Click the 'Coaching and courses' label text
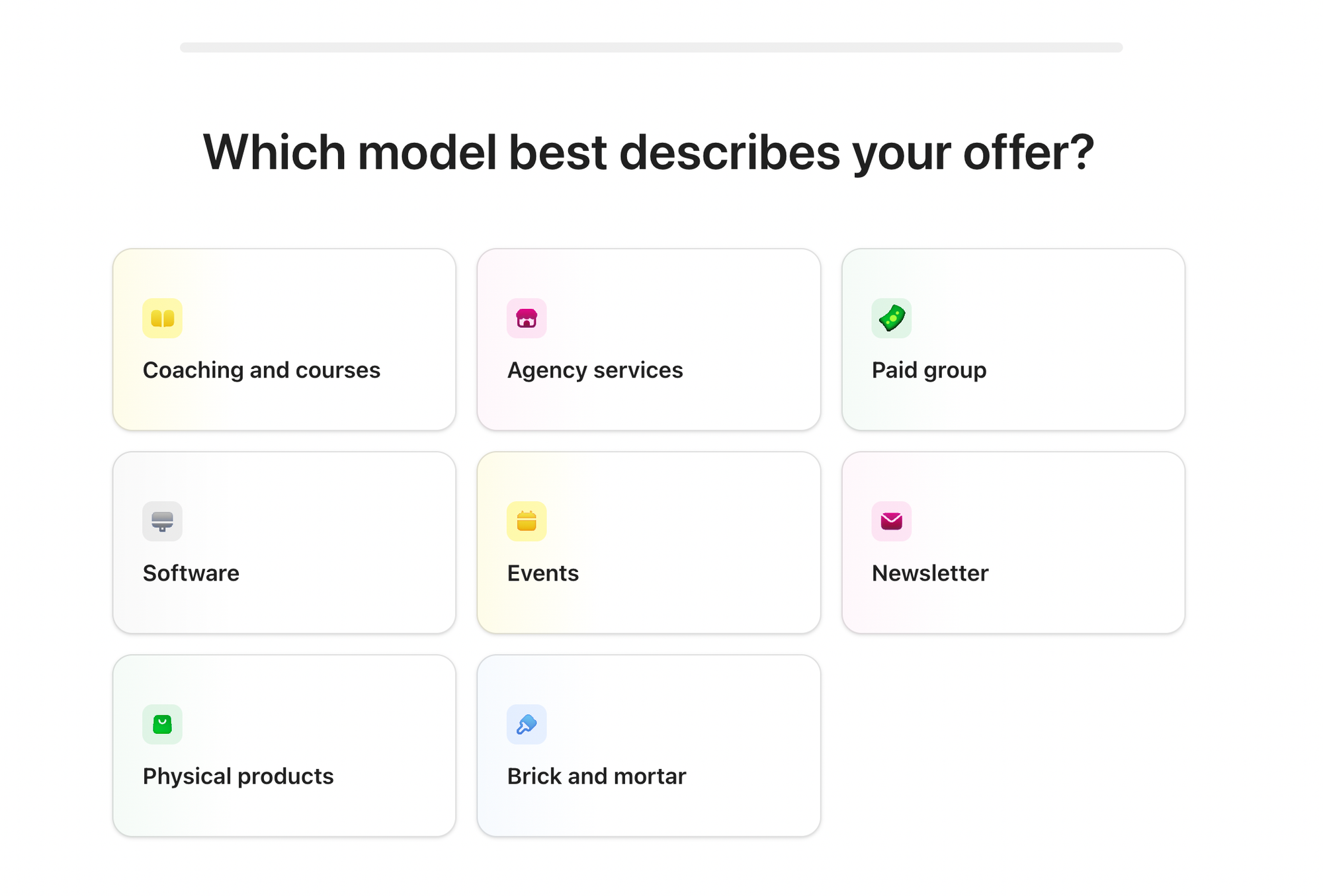 tap(261, 370)
